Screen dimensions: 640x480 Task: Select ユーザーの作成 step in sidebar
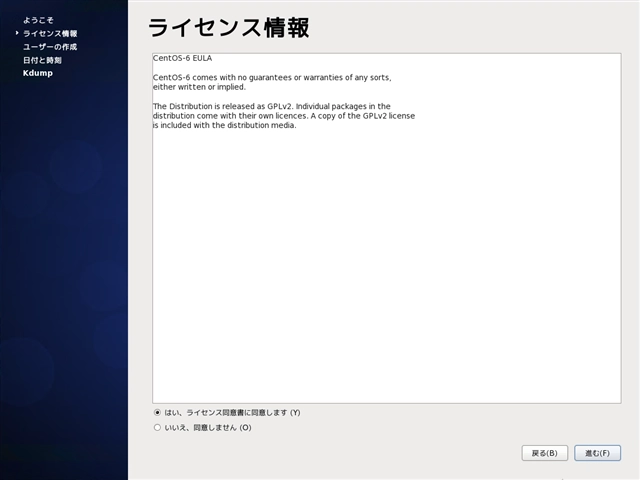coord(50,47)
